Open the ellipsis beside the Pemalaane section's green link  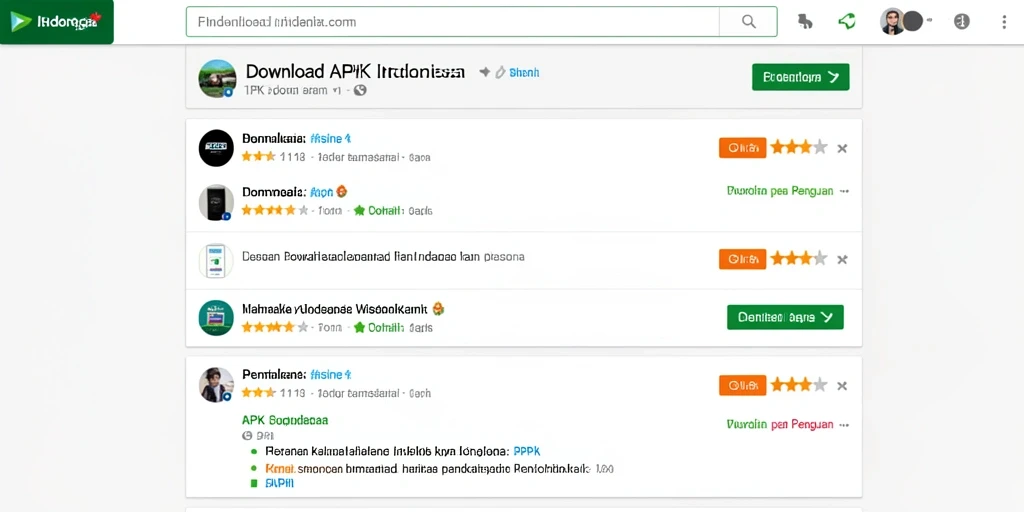[x=844, y=424]
